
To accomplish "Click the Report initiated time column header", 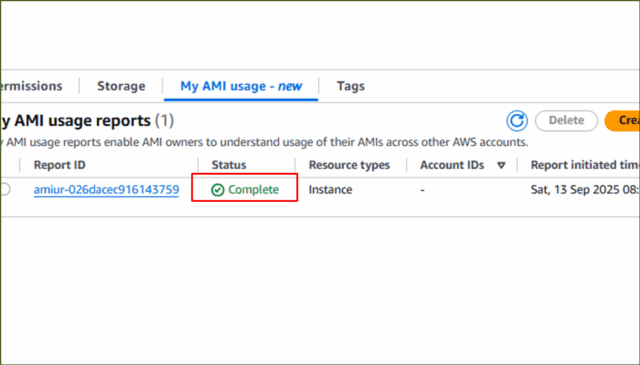I will tap(585, 165).
